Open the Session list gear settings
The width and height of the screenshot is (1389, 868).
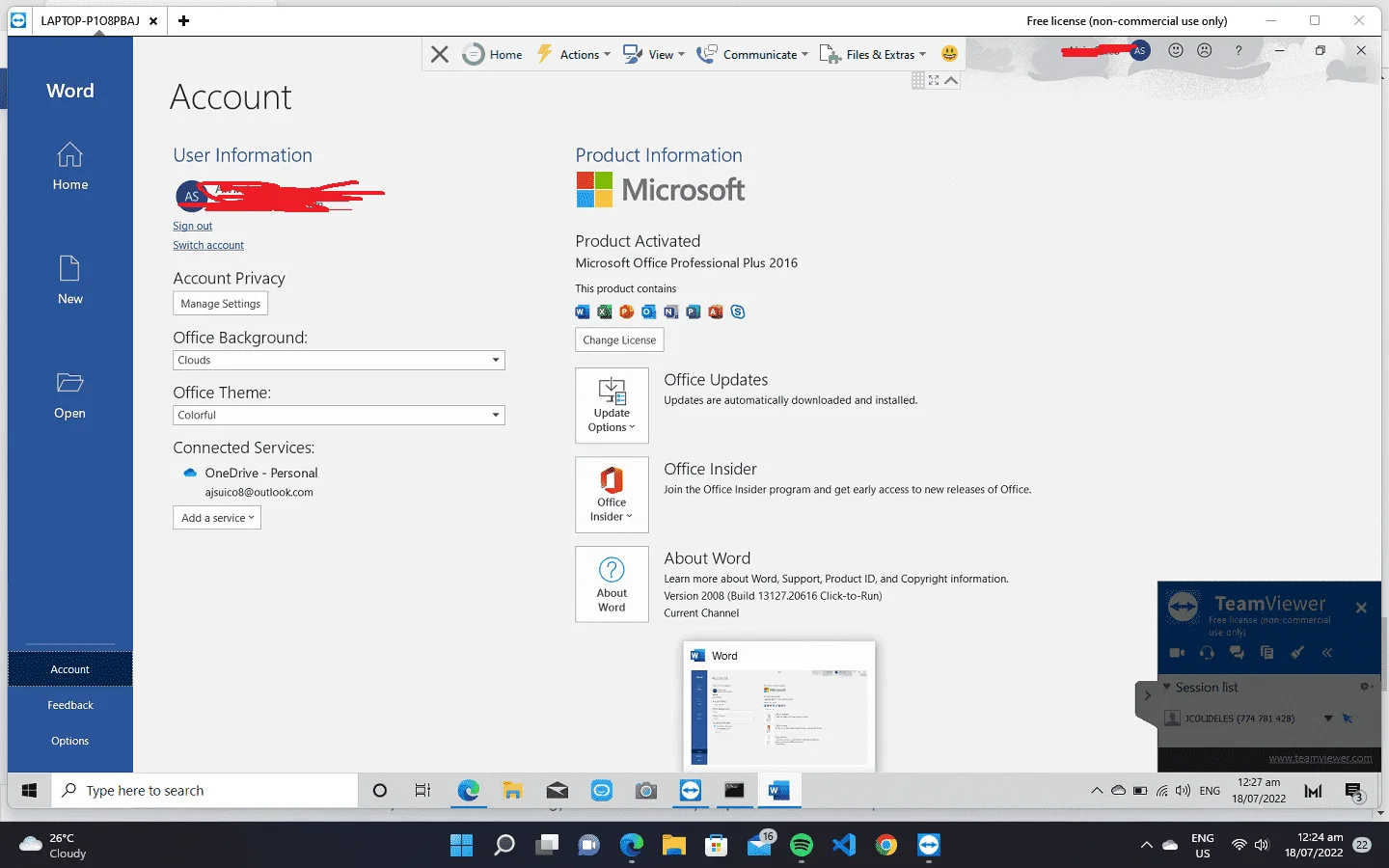[1365, 687]
